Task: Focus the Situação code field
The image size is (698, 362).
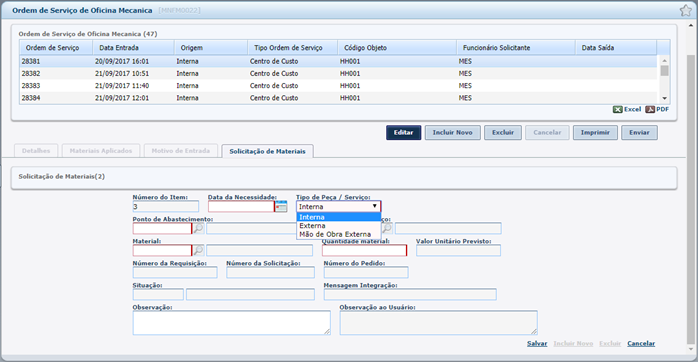Action: (x=158, y=294)
